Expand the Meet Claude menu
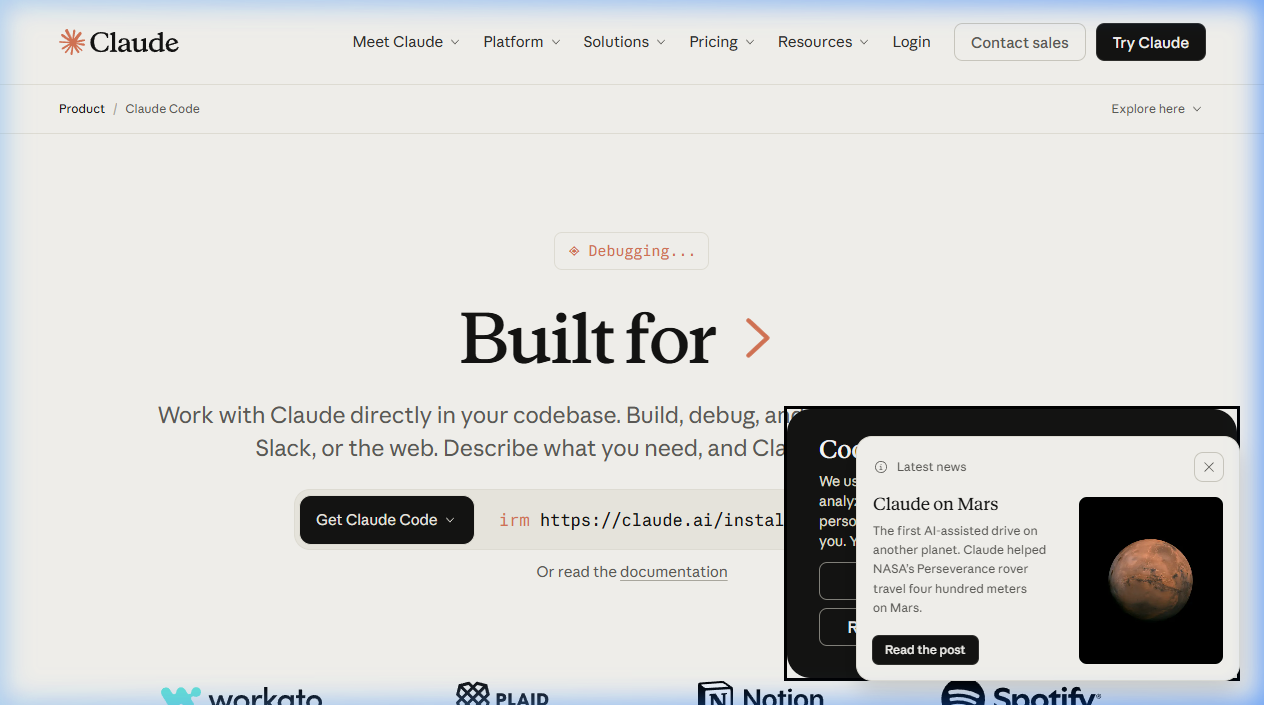This screenshot has width=1264, height=705. [x=405, y=42]
